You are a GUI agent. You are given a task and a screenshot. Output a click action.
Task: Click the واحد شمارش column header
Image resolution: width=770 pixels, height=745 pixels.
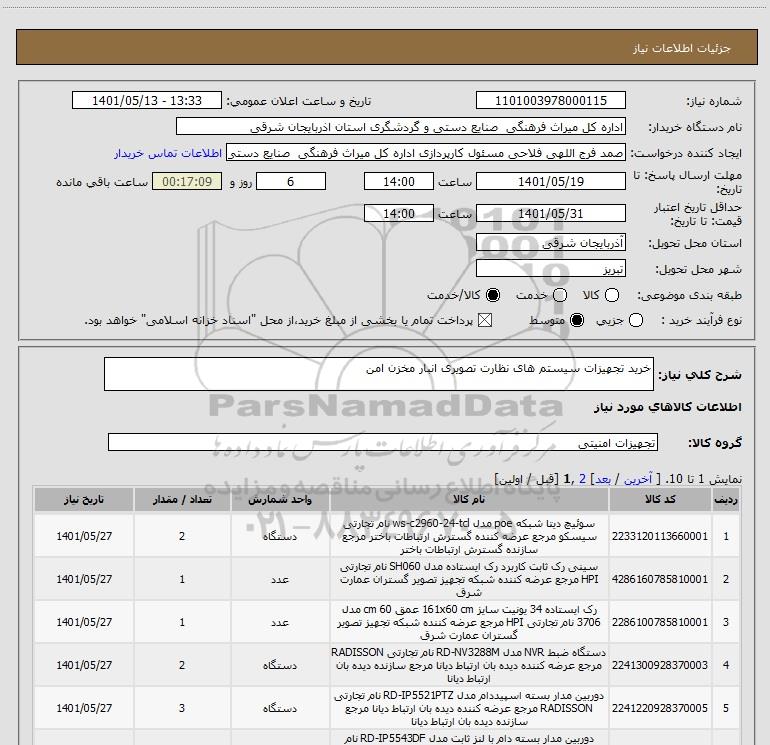click(x=280, y=499)
